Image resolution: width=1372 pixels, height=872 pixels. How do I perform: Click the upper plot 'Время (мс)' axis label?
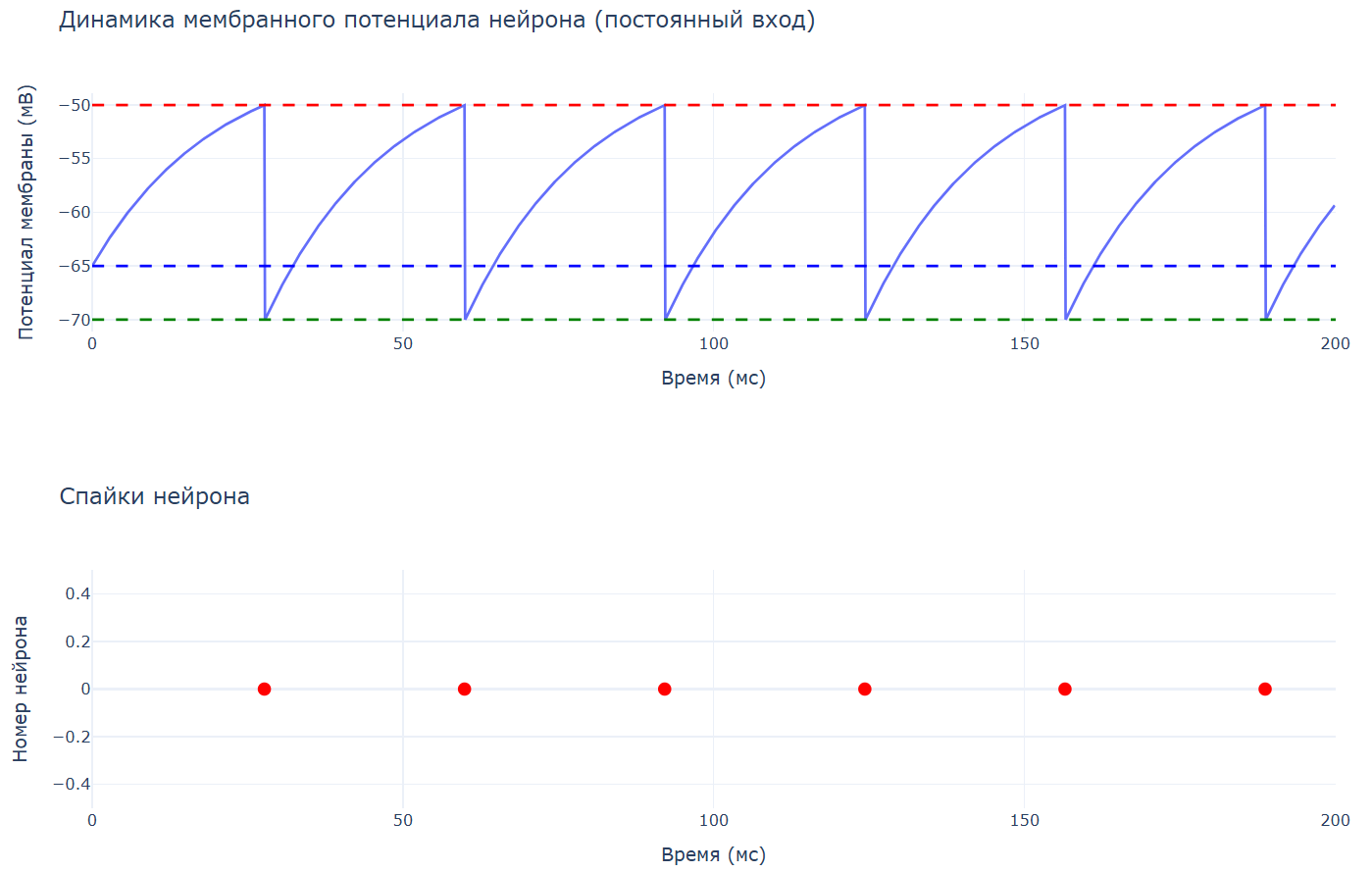(x=714, y=378)
